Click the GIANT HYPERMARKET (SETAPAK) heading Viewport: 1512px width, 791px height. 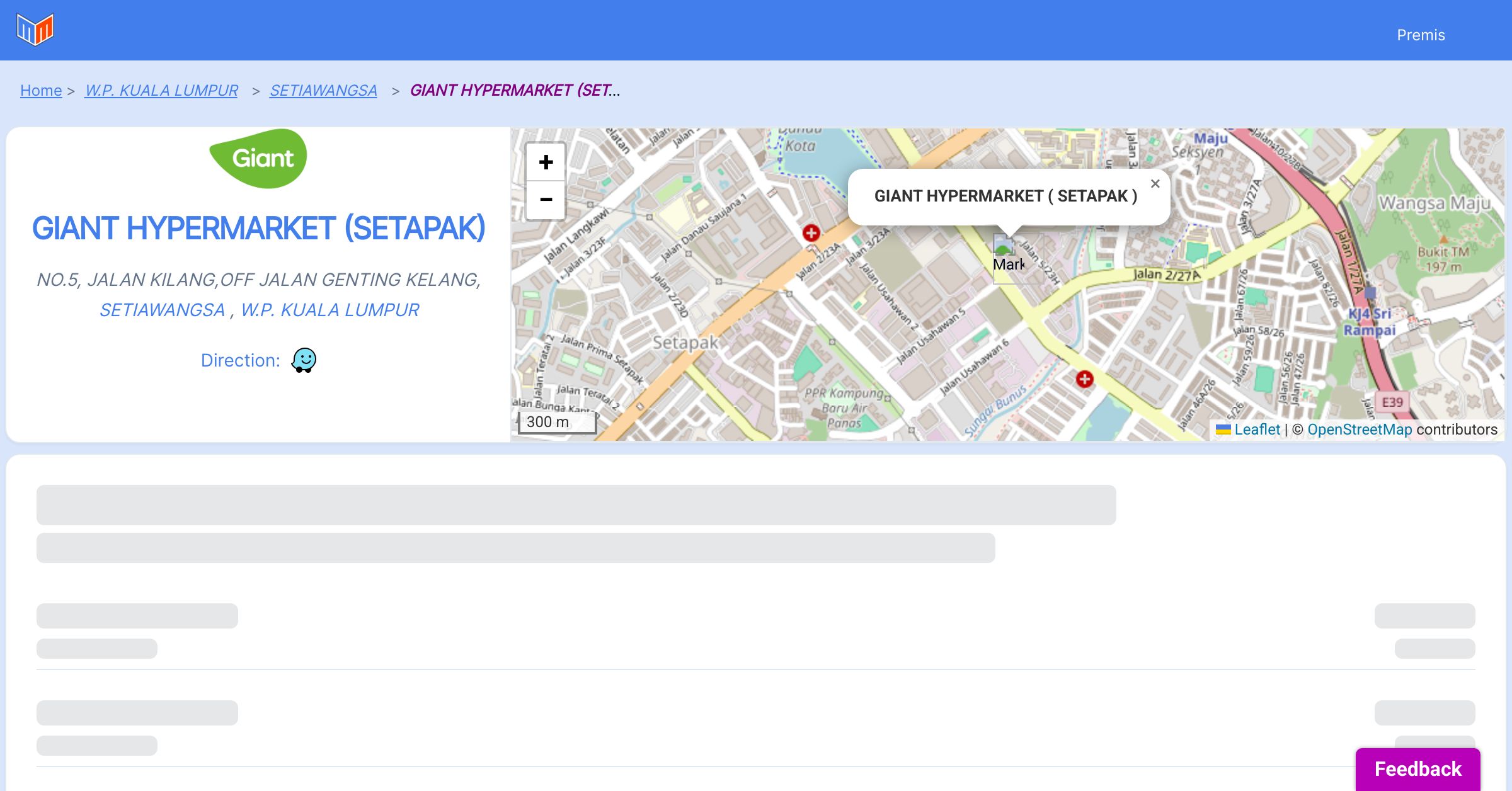[x=258, y=228]
